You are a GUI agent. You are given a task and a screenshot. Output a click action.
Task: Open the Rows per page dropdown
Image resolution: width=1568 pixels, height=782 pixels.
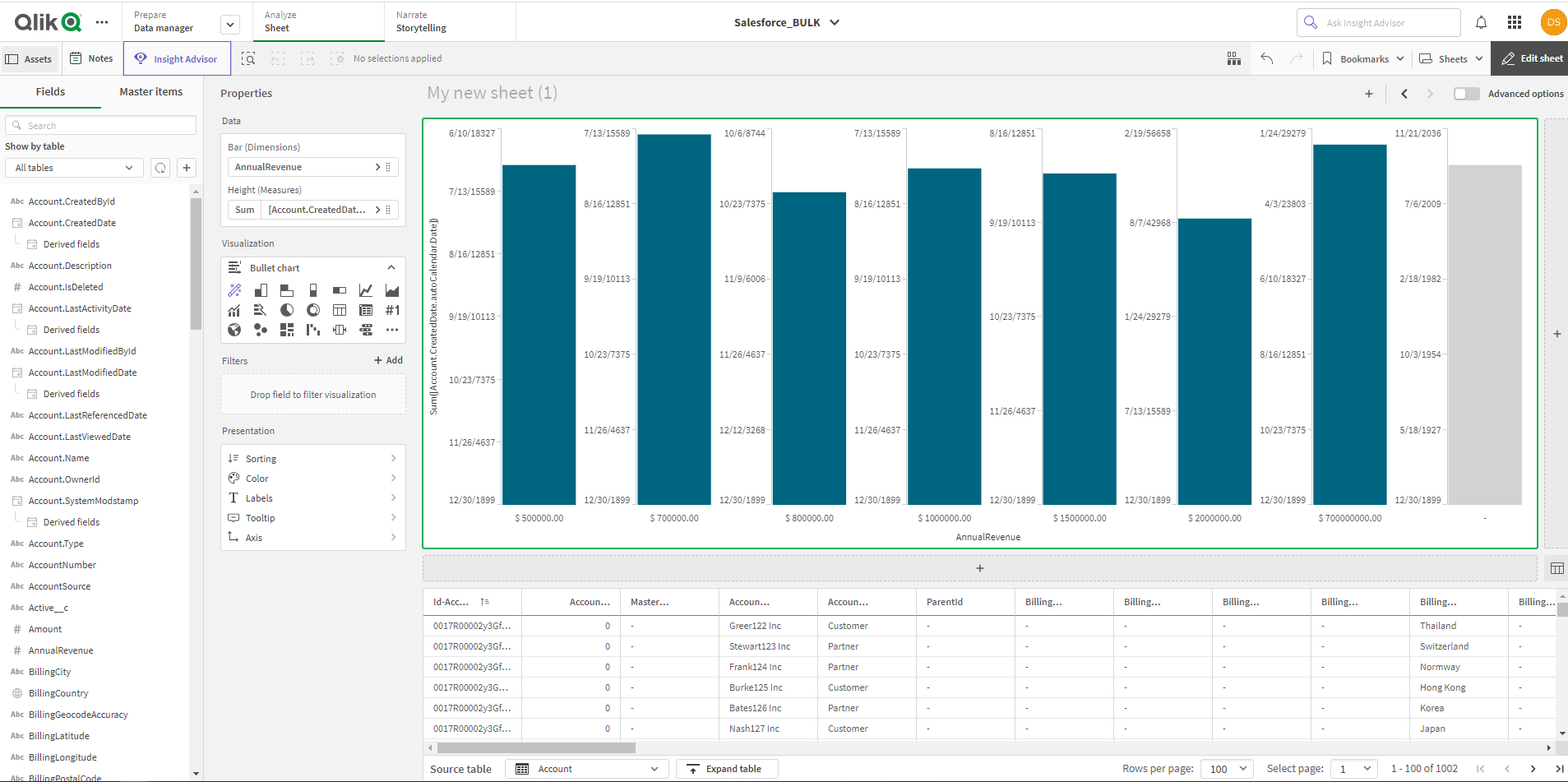tap(1226, 768)
